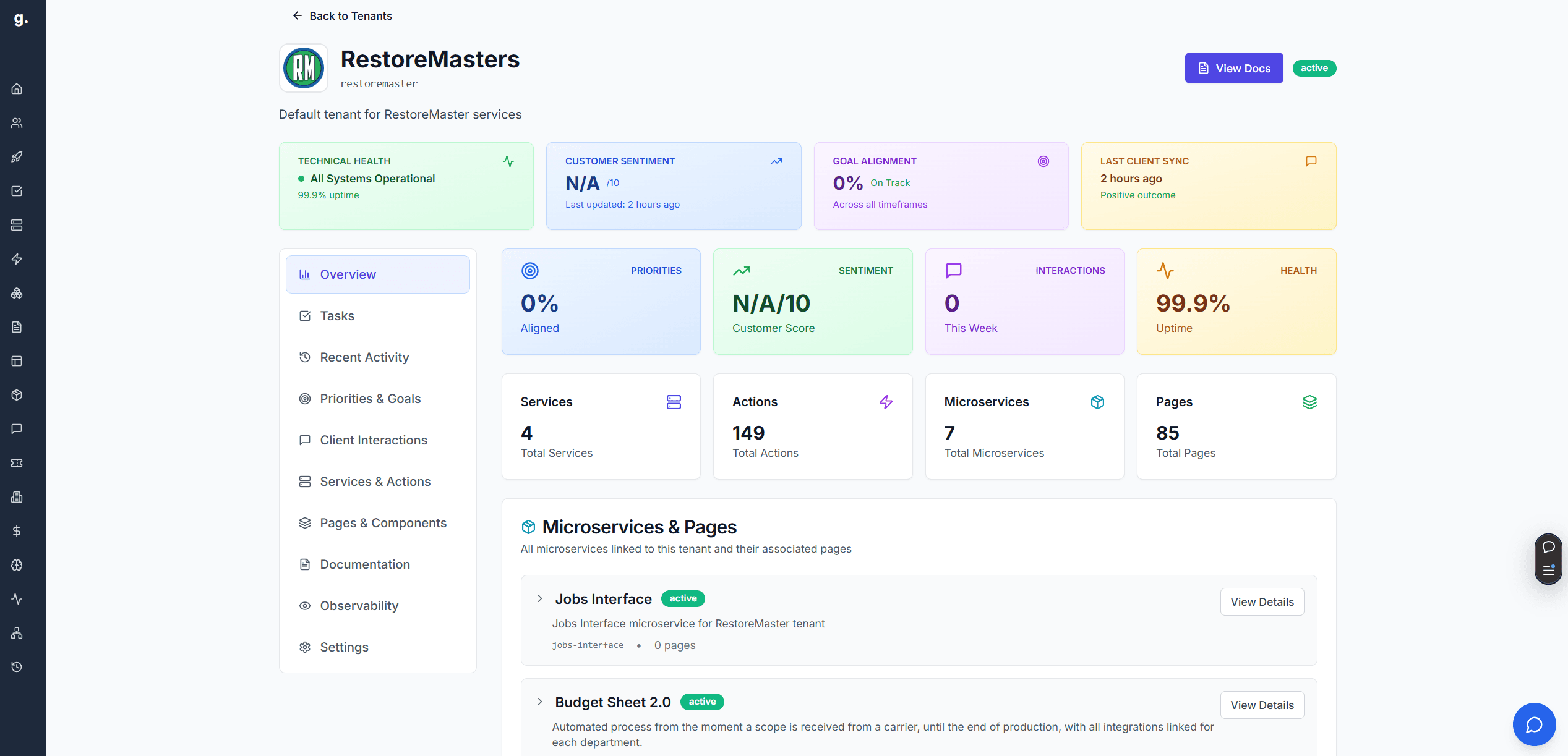Open the Observability section
Screen dimensions: 1568x756
pyautogui.click(x=359, y=605)
